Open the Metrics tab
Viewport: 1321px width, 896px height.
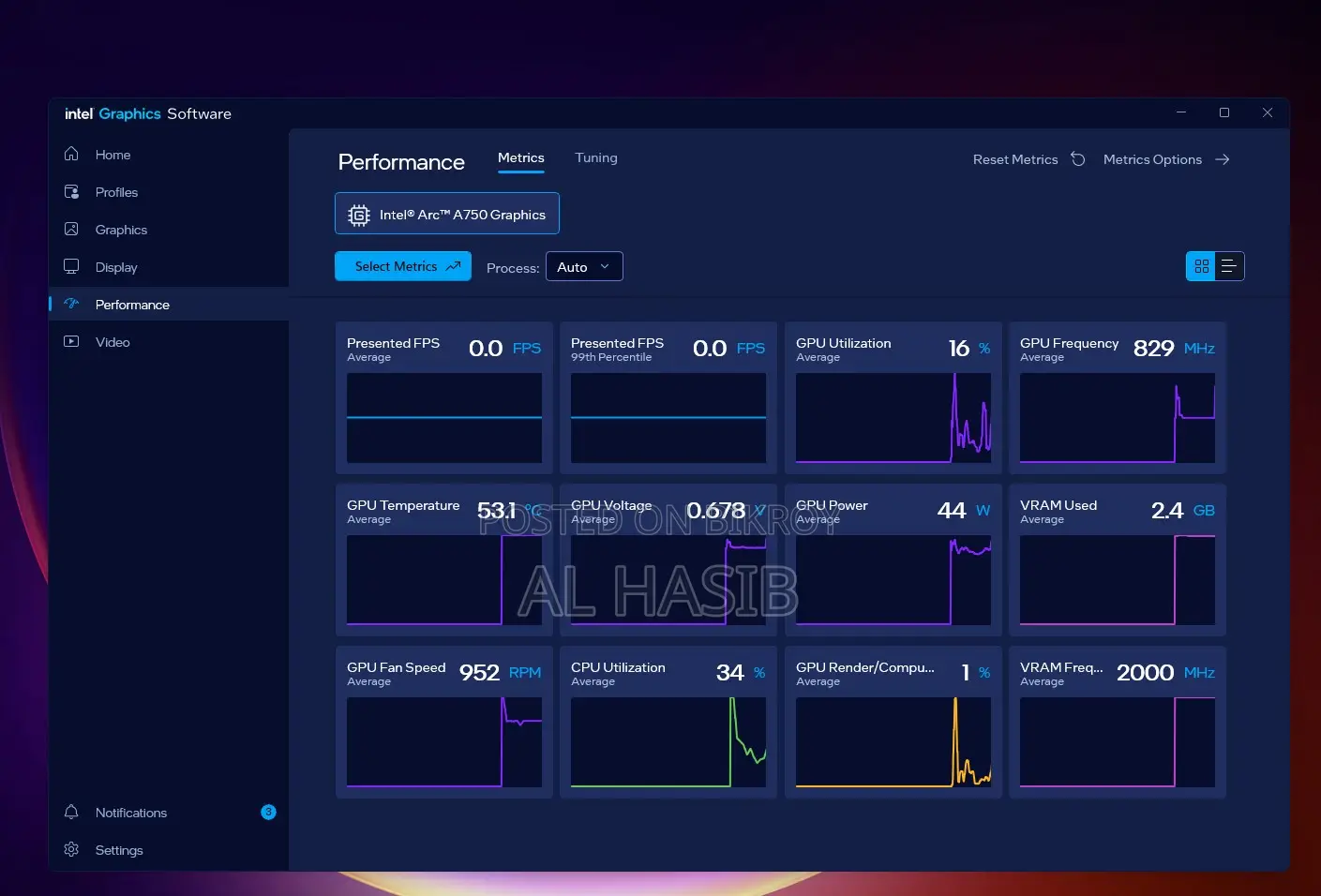(521, 158)
